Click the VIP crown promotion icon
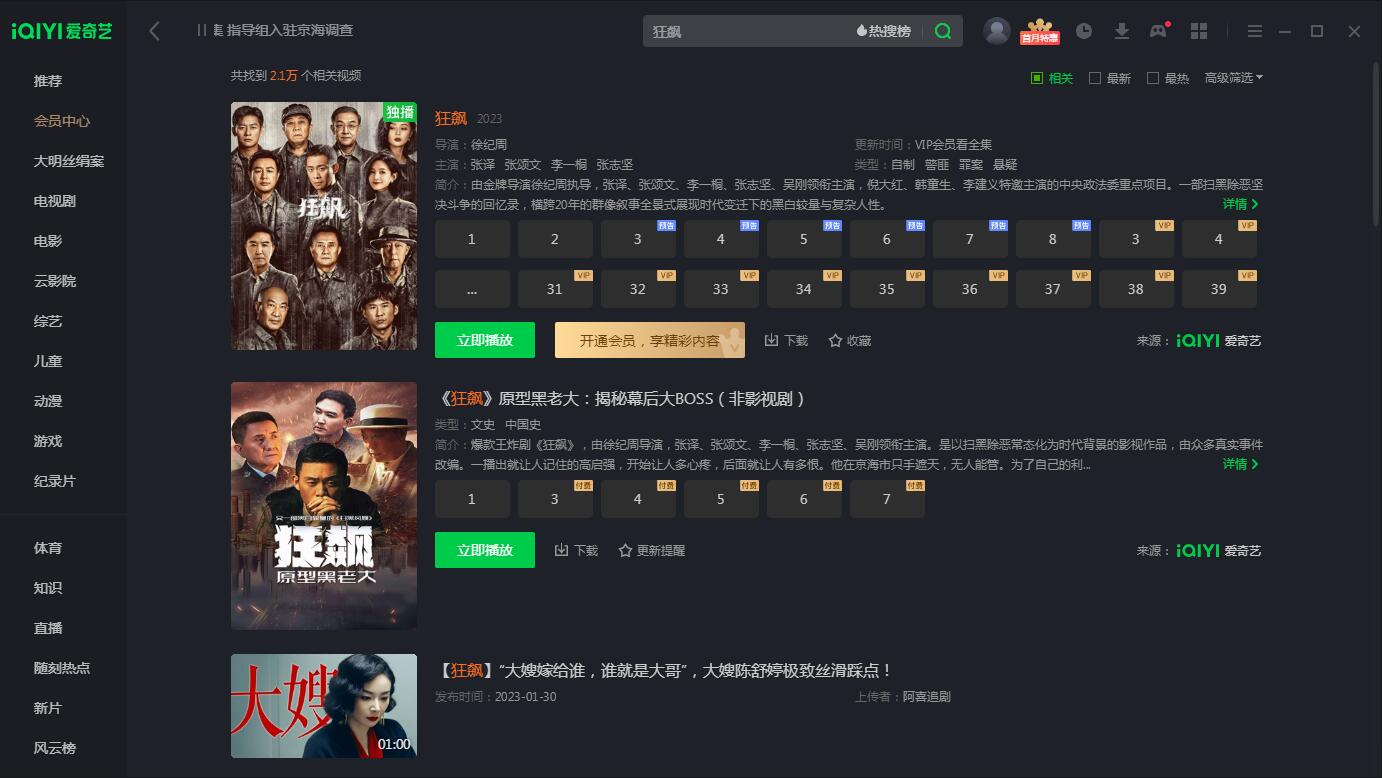This screenshot has width=1382, height=778. [1040, 31]
